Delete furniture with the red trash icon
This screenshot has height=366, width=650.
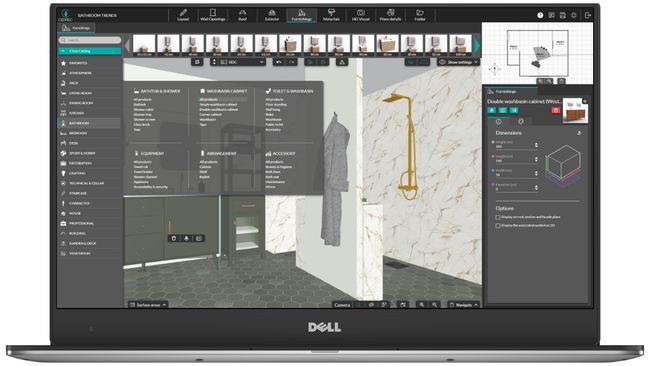click(x=555, y=110)
